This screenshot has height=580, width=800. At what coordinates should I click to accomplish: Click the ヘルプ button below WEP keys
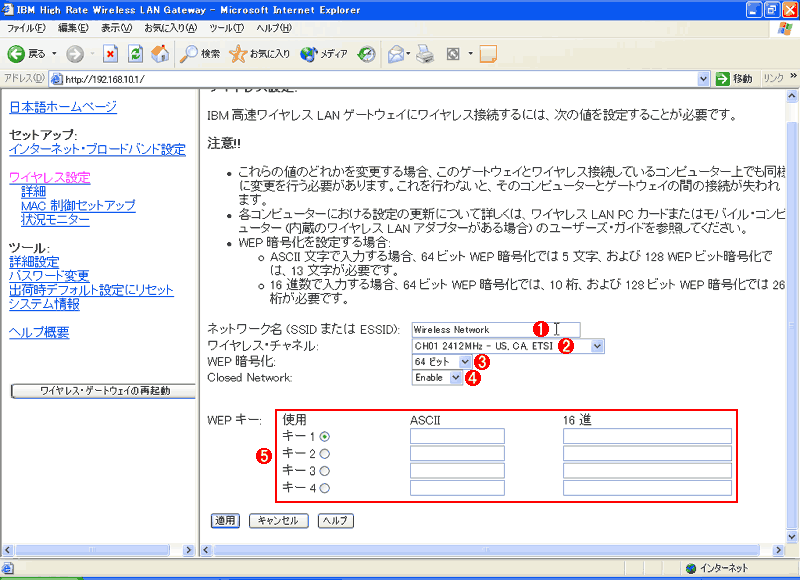click(x=336, y=521)
